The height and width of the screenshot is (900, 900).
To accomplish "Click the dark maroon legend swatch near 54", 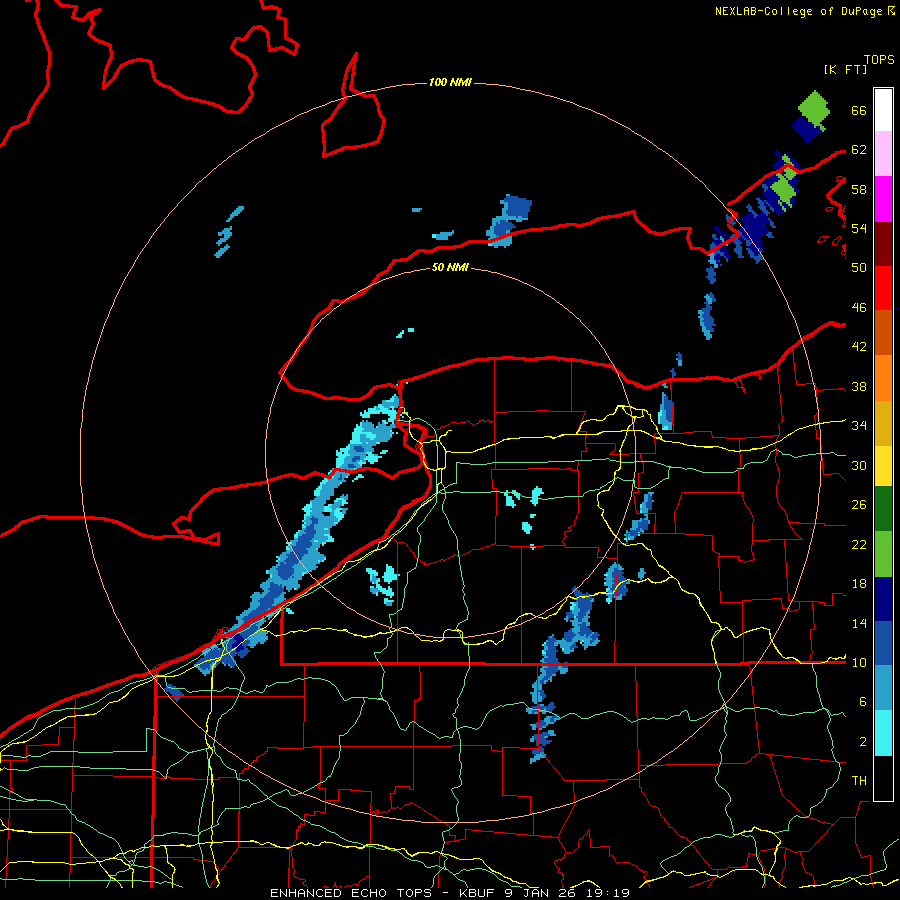I will 883,244.
